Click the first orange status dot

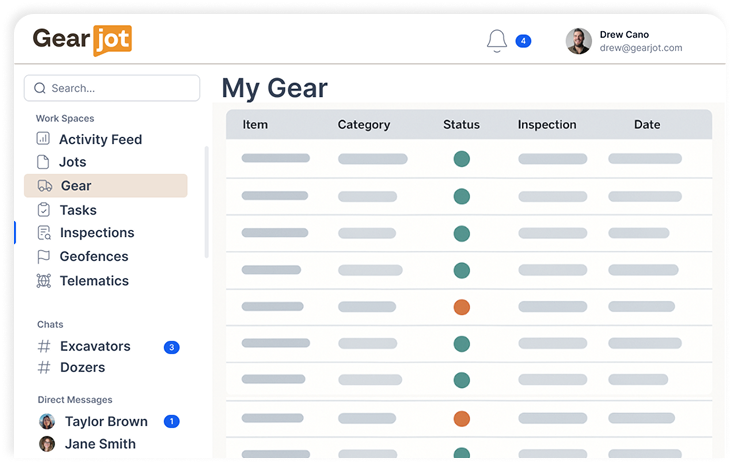pyautogui.click(x=461, y=307)
